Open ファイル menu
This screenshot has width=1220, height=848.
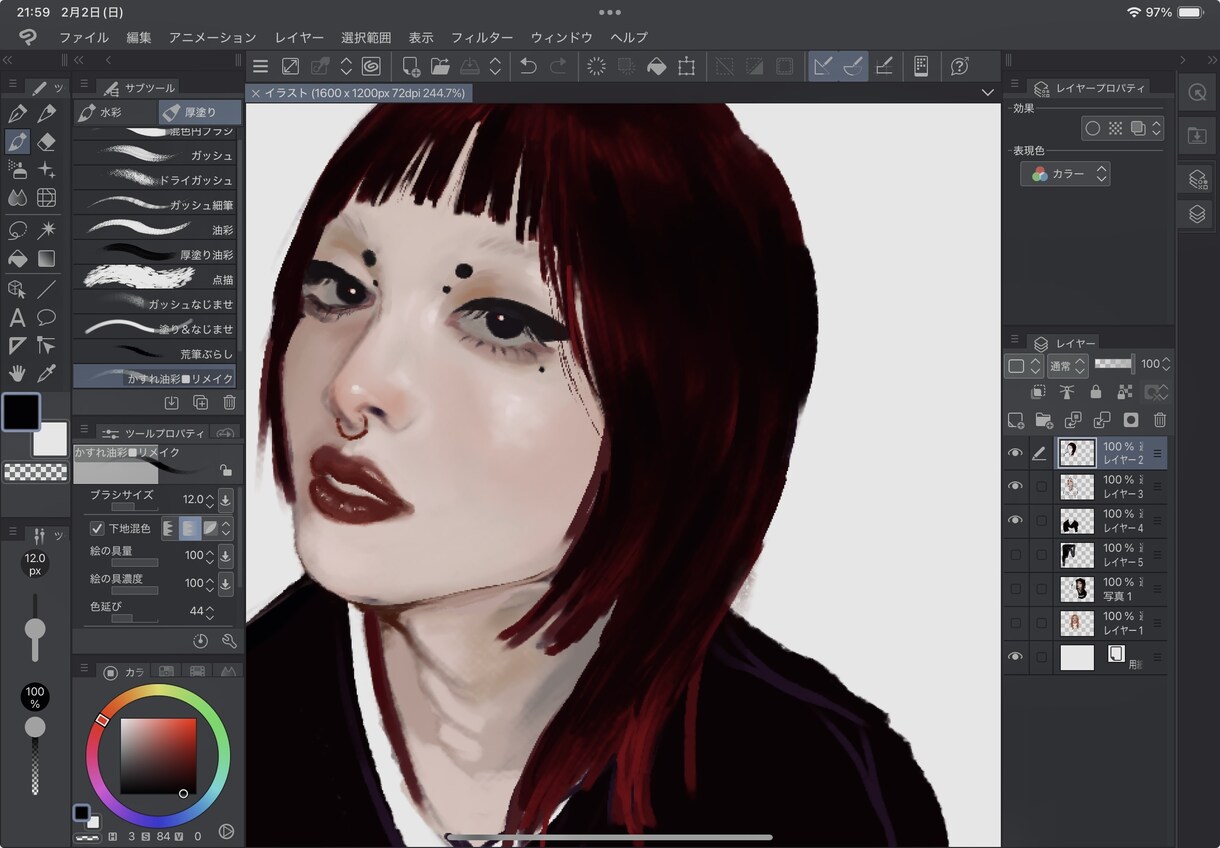[84, 38]
